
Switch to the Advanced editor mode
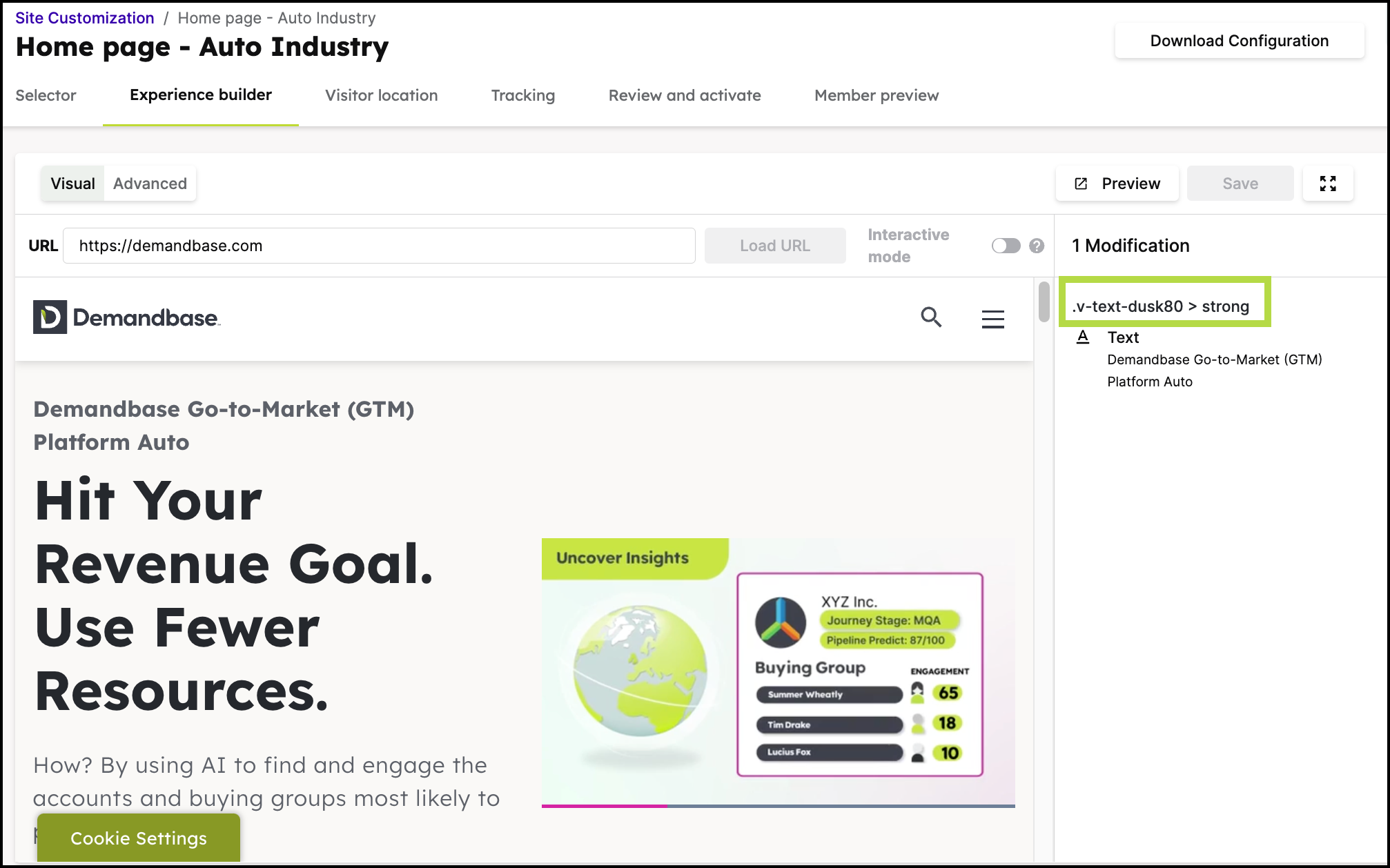click(150, 184)
